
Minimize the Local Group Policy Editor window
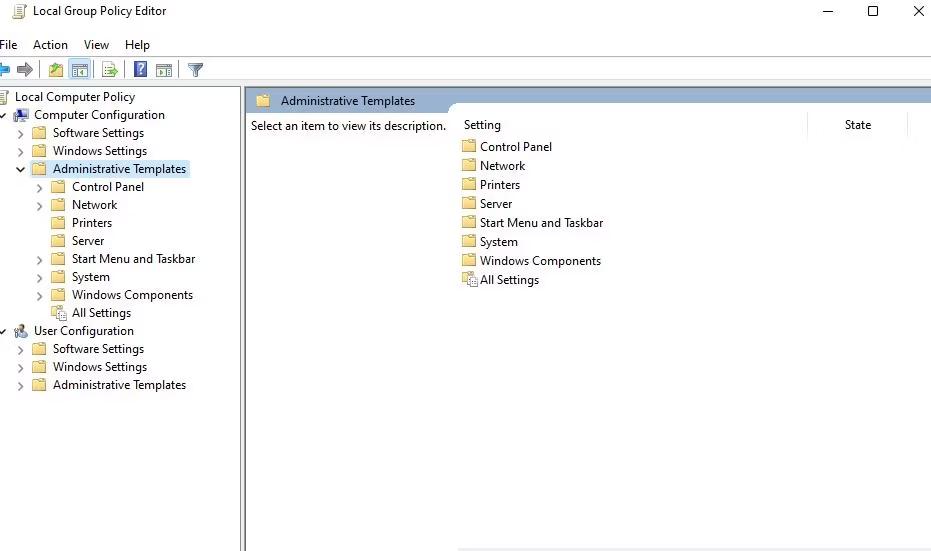[x=828, y=11]
